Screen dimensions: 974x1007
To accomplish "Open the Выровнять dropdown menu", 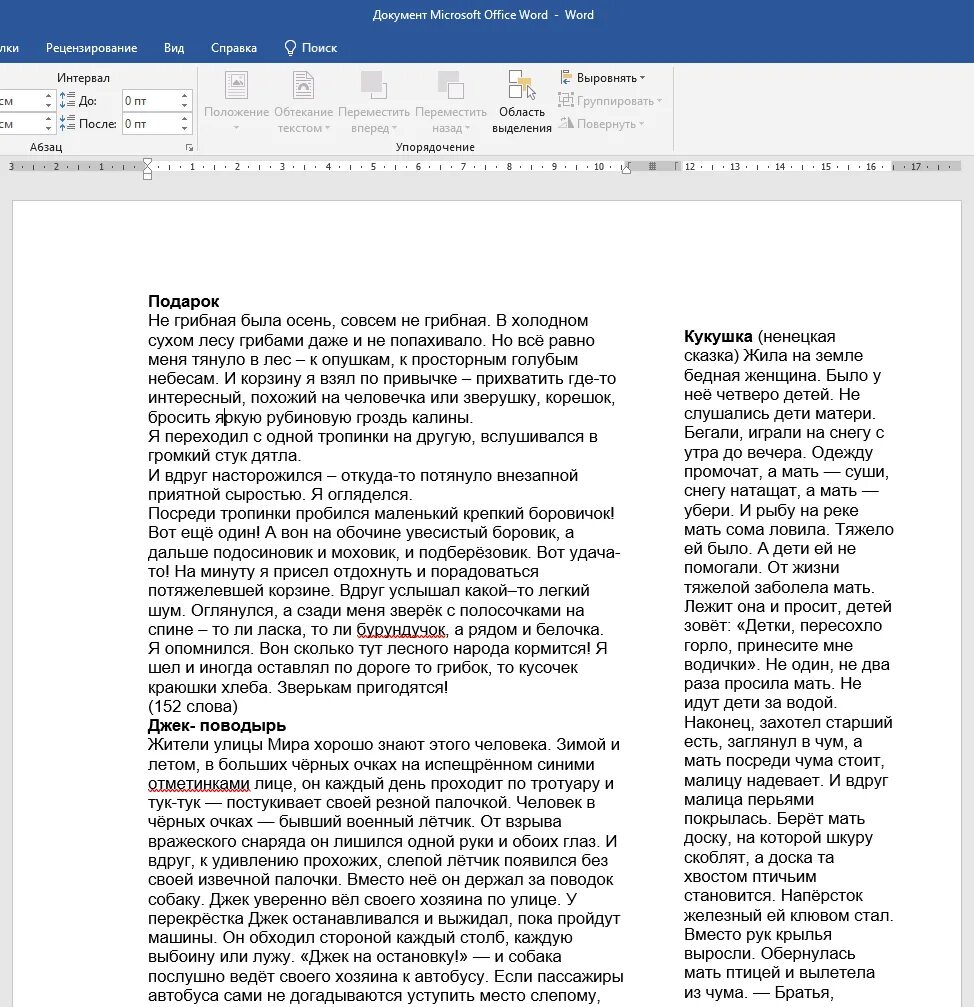I will click(602, 78).
